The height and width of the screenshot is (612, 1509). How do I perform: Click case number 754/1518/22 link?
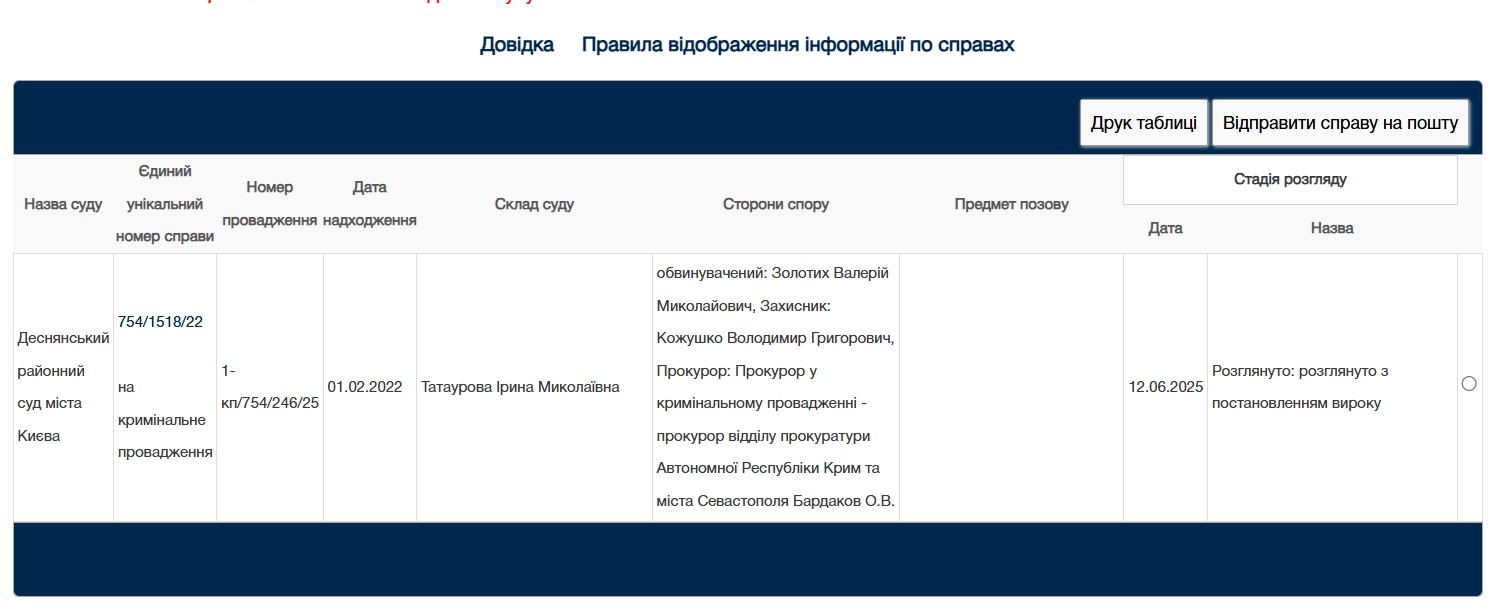(x=160, y=321)
